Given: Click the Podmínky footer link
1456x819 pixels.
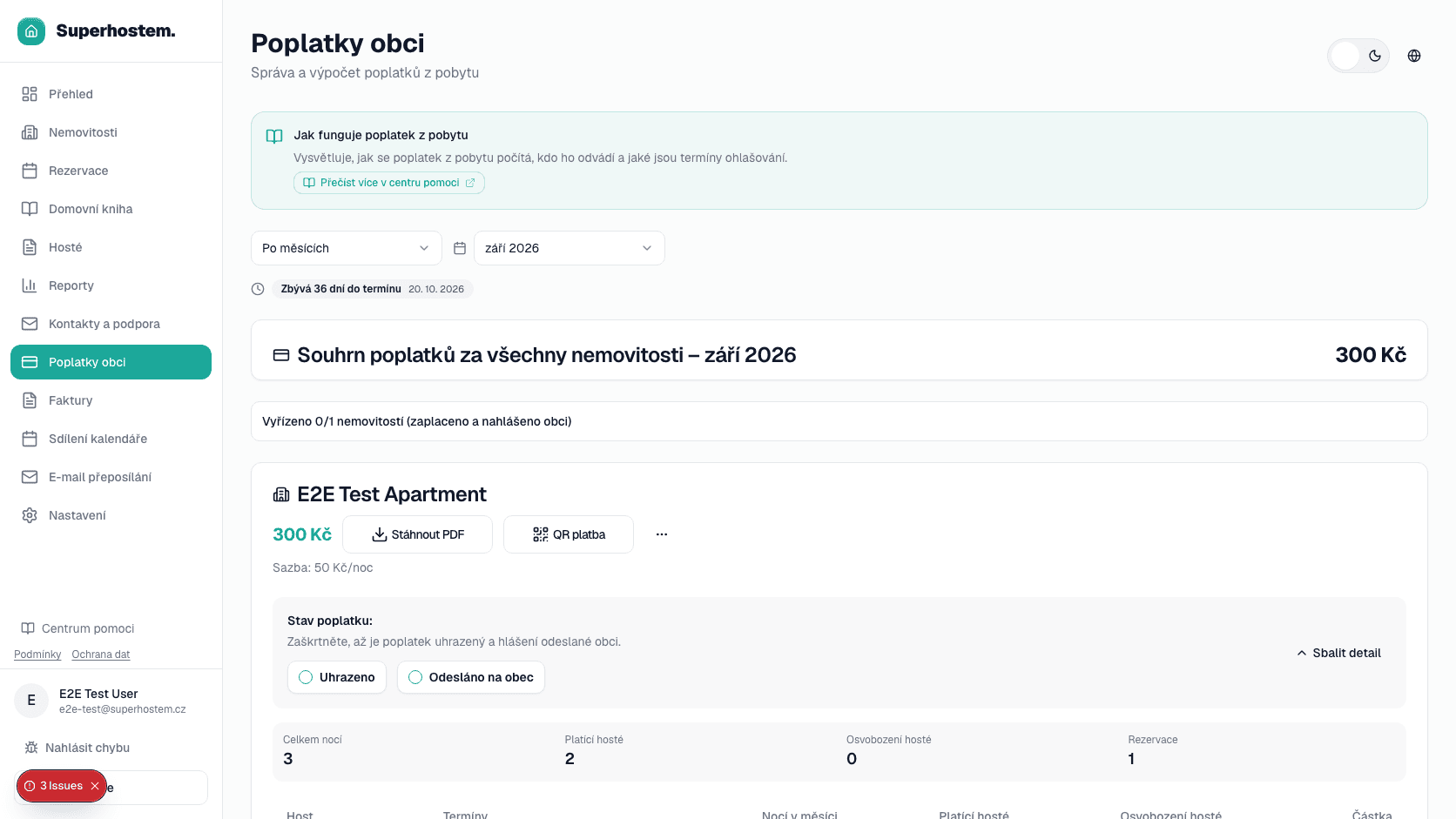Looking at the screenshot, I should click(37, 655).
